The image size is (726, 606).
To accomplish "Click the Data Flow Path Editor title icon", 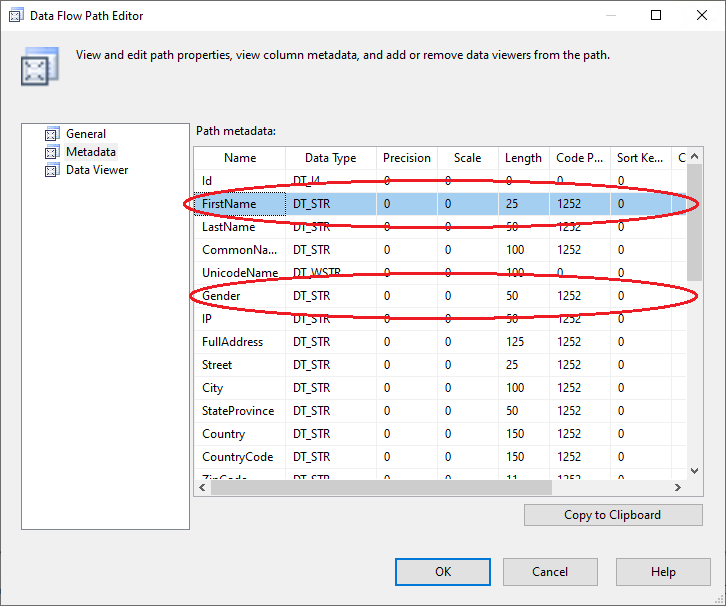I will 16,16.
